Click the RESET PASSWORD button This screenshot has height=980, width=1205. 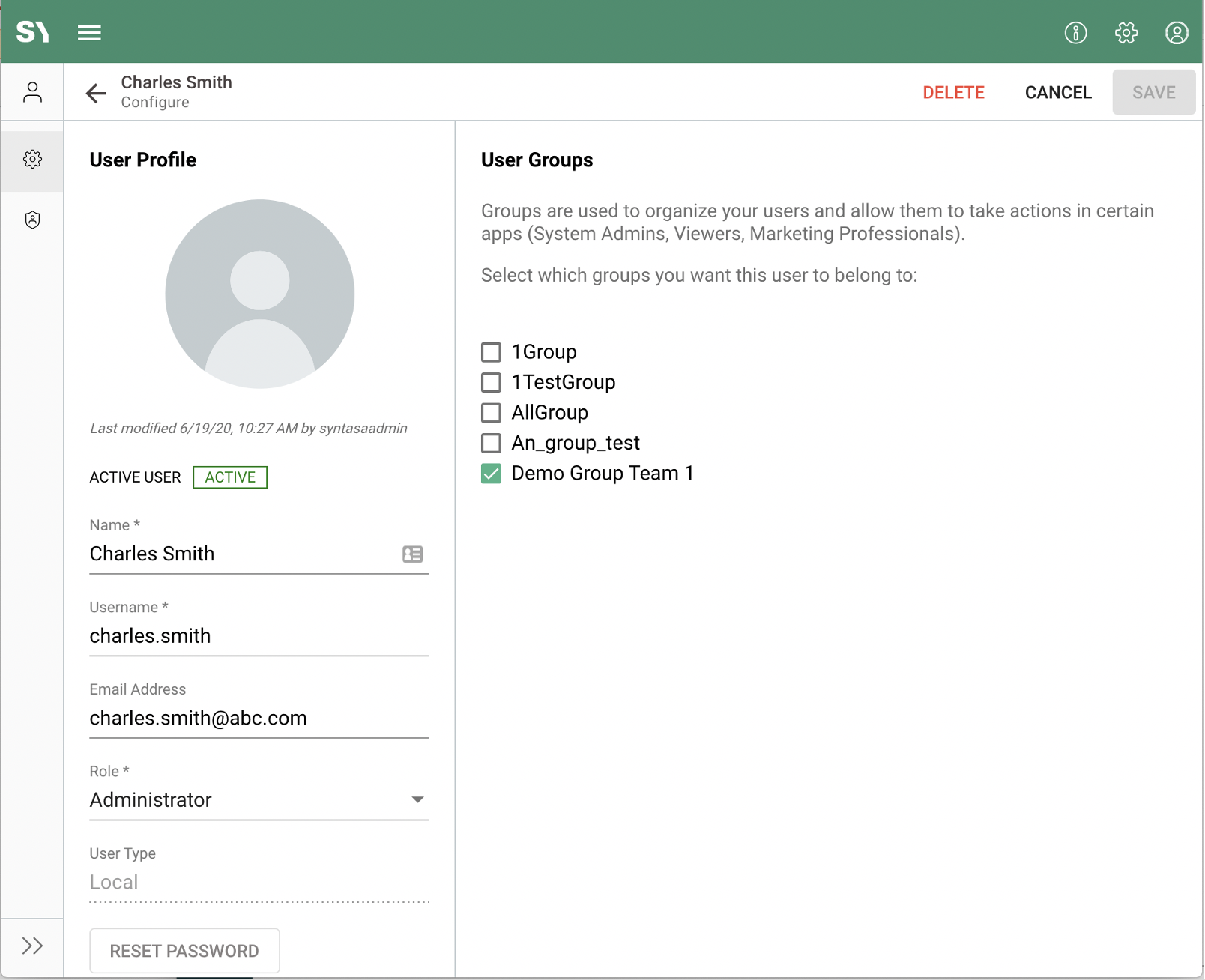pyautogui.click(x=184, y=951)
